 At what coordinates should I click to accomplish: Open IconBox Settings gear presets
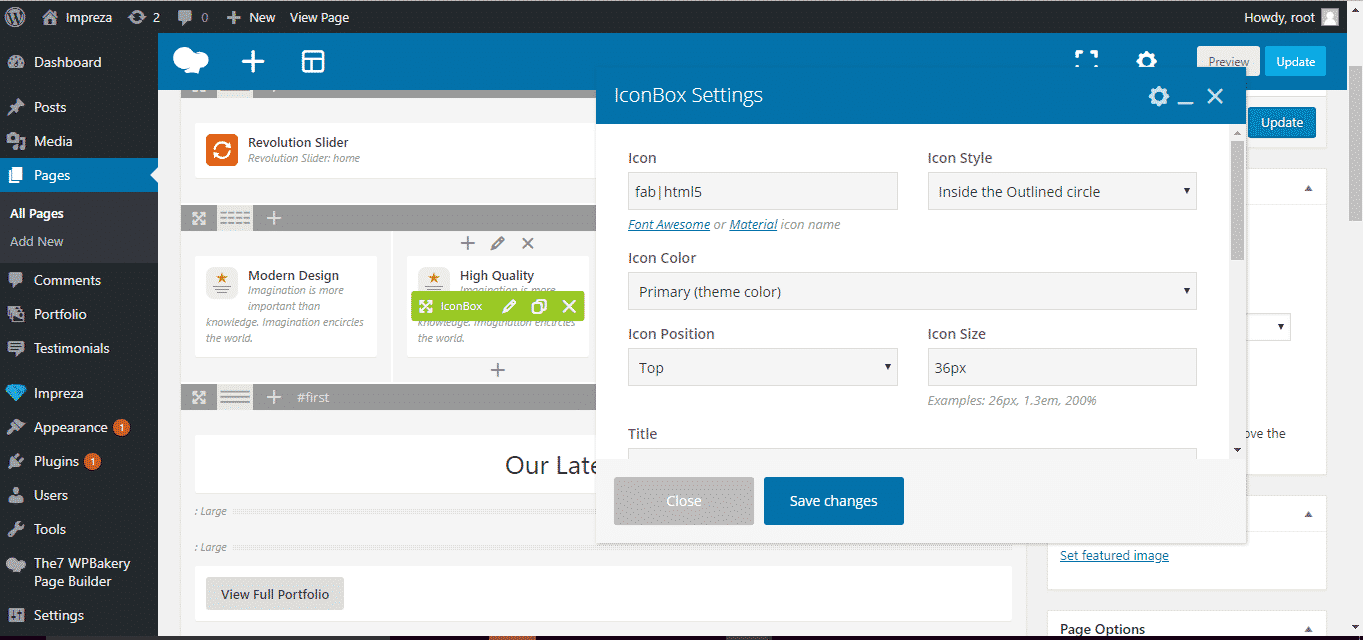click(1159, 96)
